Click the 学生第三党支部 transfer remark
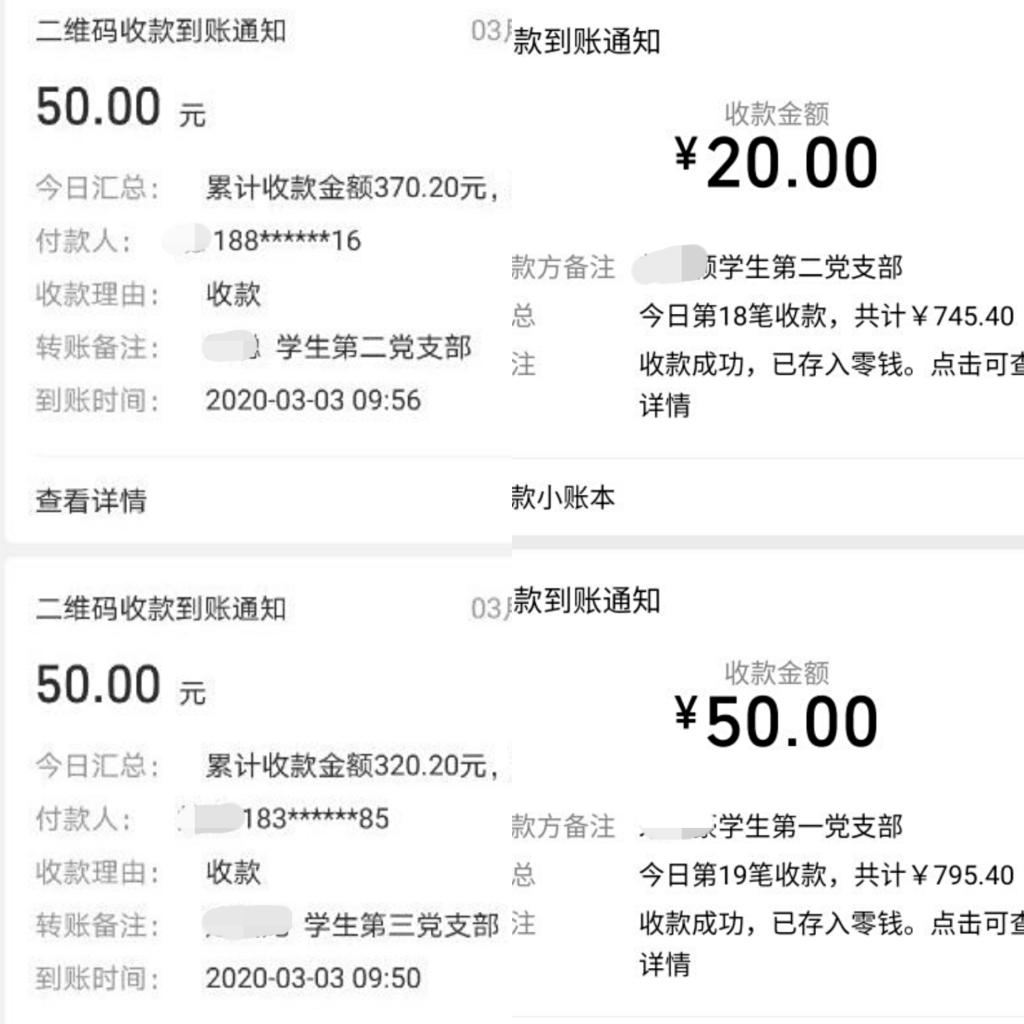Screen dimensions: 1024x1024 click(x=401, y=925)
